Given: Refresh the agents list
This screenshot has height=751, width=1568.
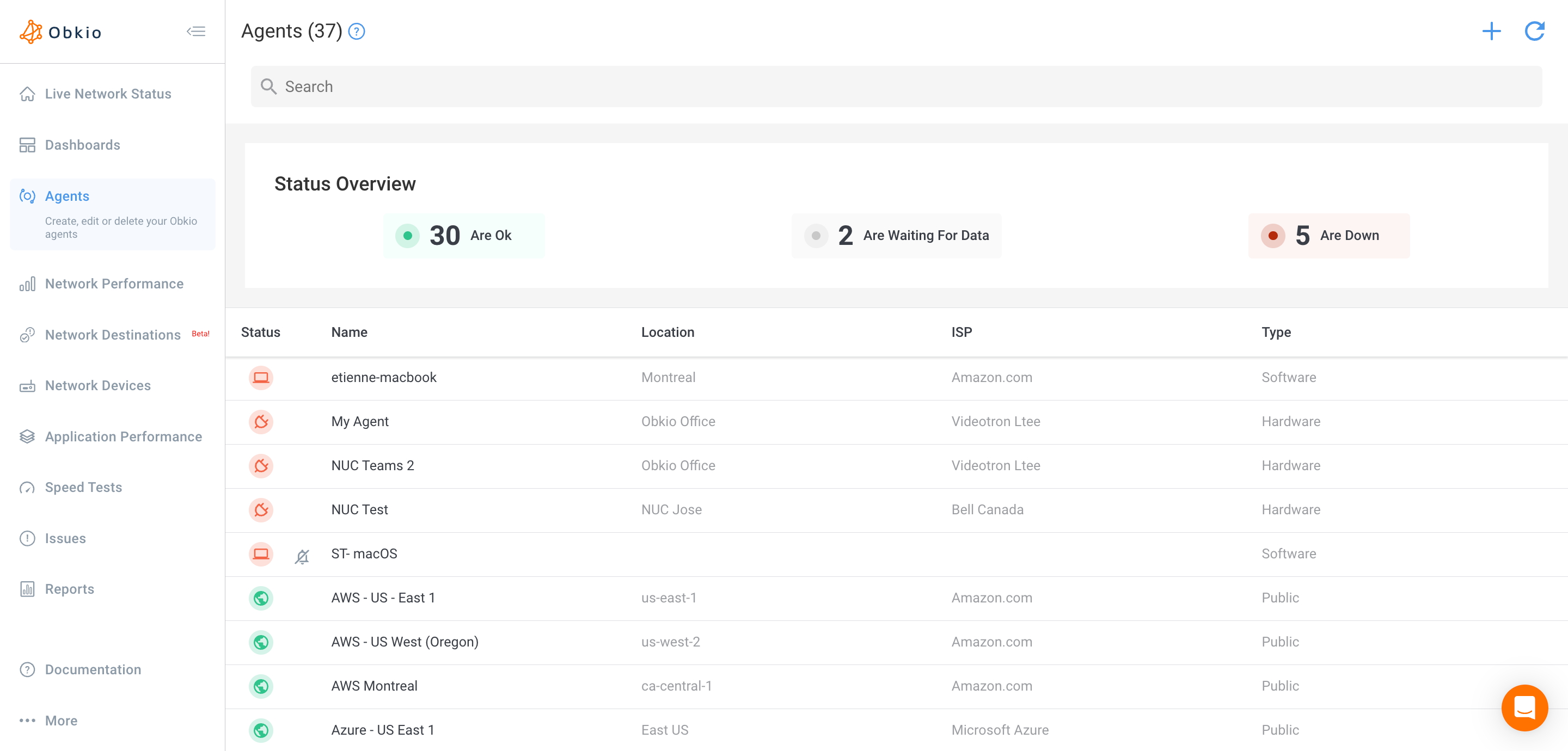Looking at the screenshot, I should pyautogui.click(x=1534, y=31).
